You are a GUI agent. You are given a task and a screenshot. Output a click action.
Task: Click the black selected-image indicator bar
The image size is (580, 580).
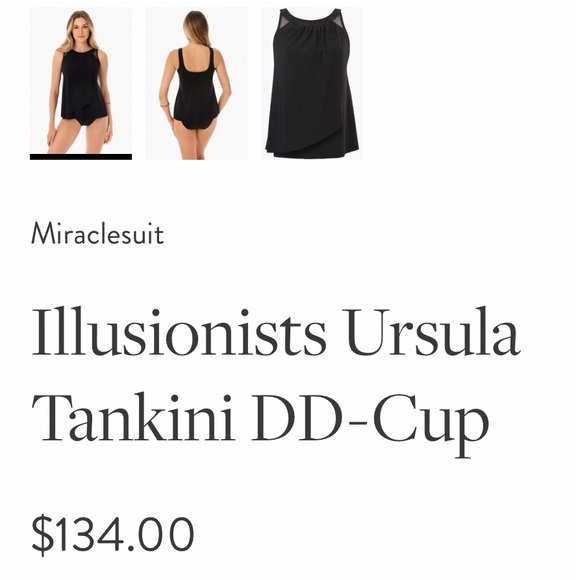(81, 157)
